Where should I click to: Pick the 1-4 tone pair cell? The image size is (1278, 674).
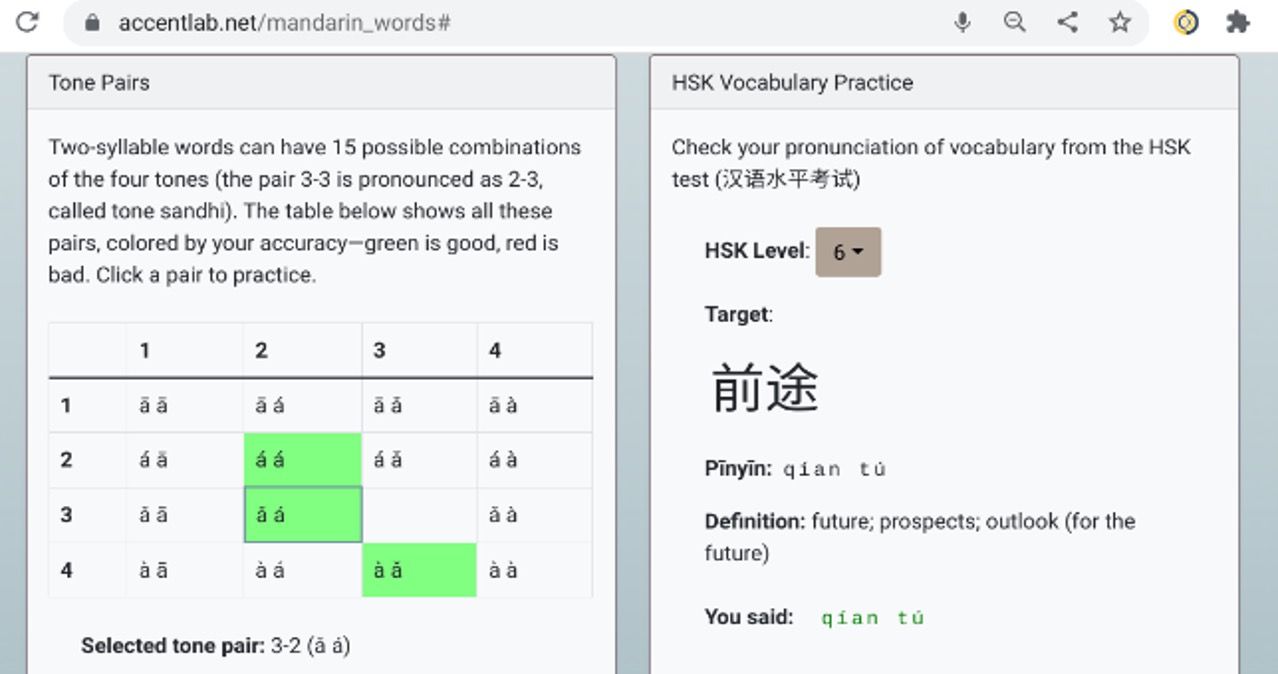(x=534, y=405)
